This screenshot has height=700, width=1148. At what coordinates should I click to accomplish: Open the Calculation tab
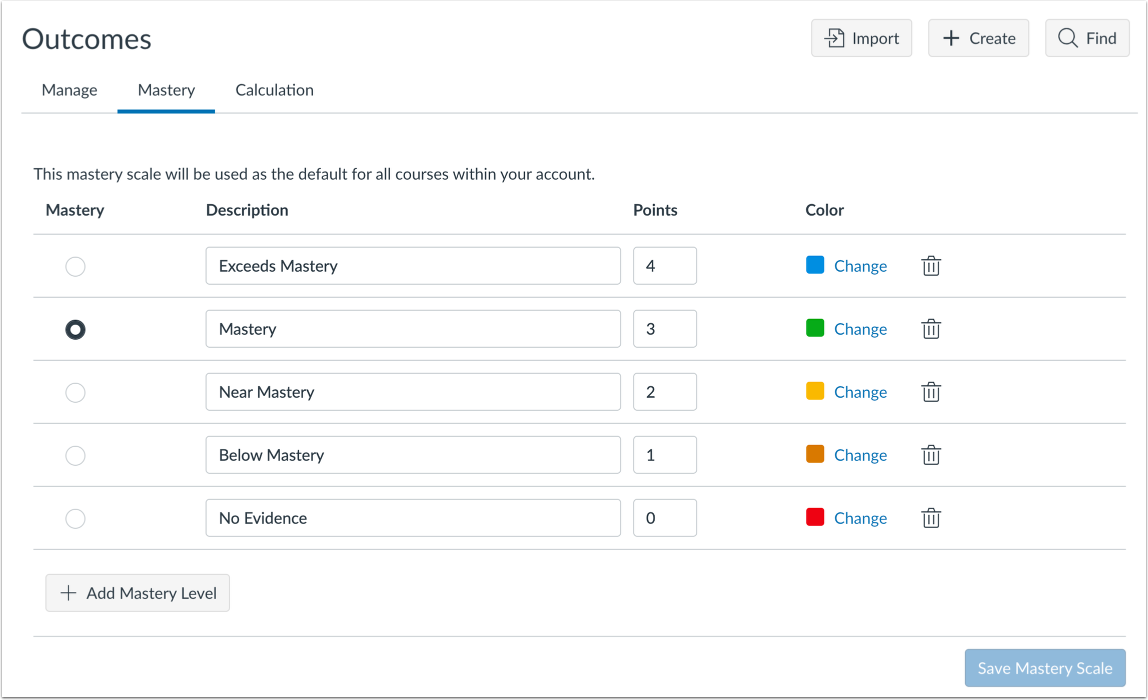[274, 90]
